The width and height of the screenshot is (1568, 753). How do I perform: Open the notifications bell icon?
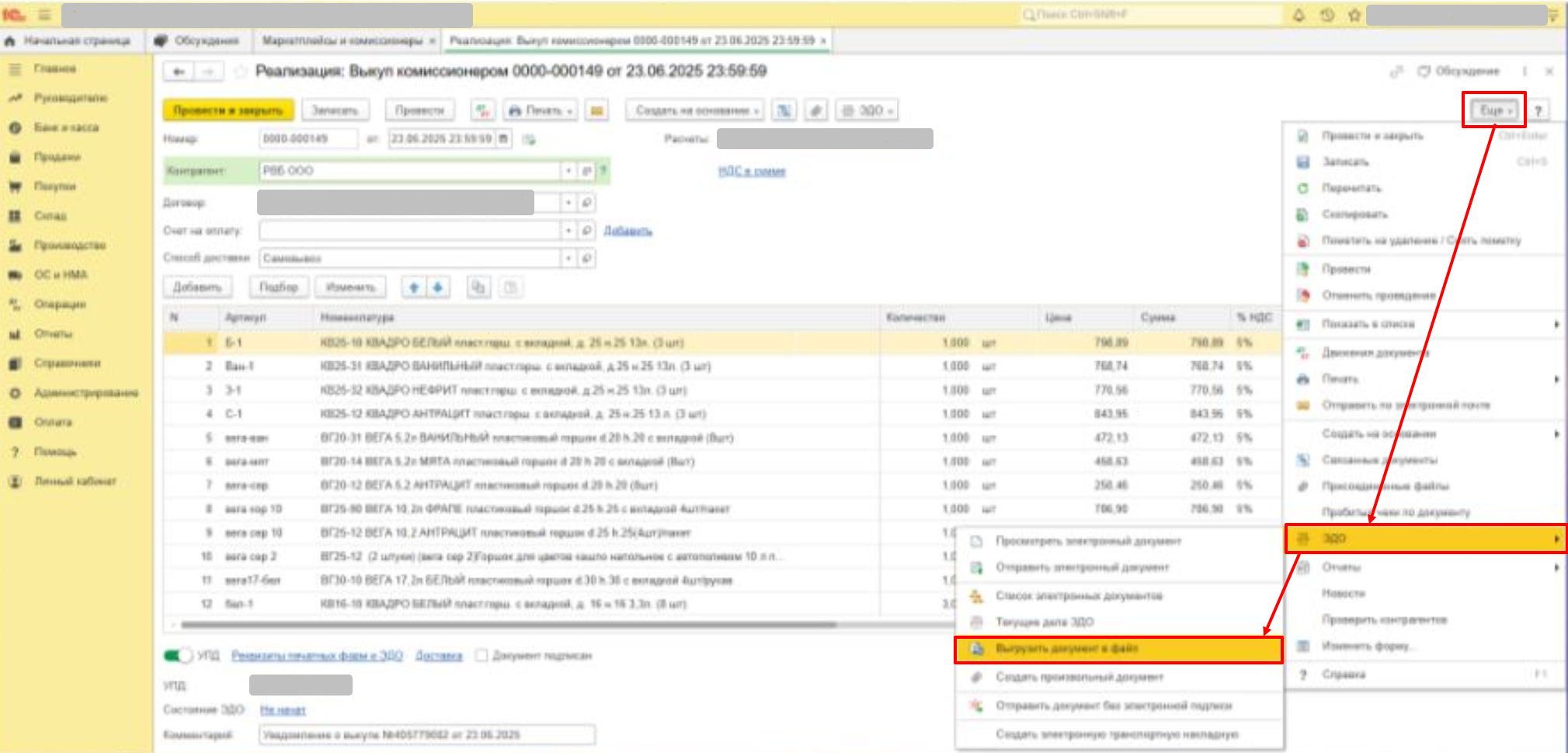[1299, 15]
